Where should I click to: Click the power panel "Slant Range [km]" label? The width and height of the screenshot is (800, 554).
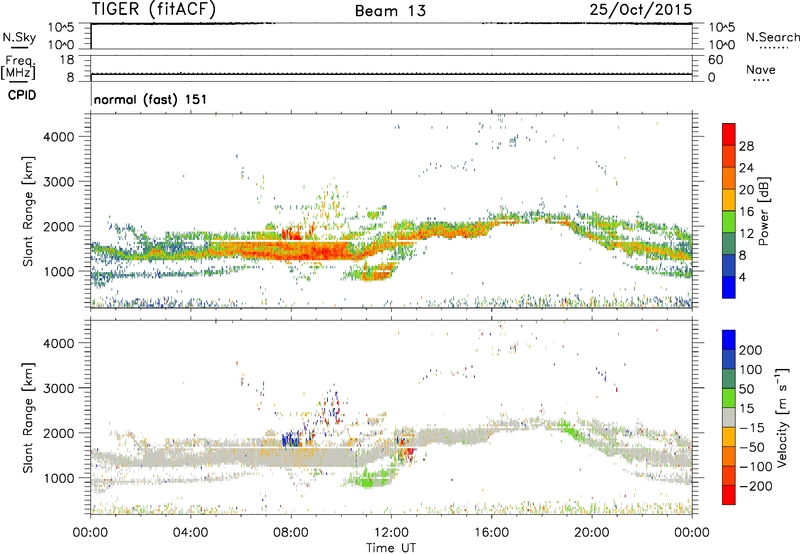28,211
